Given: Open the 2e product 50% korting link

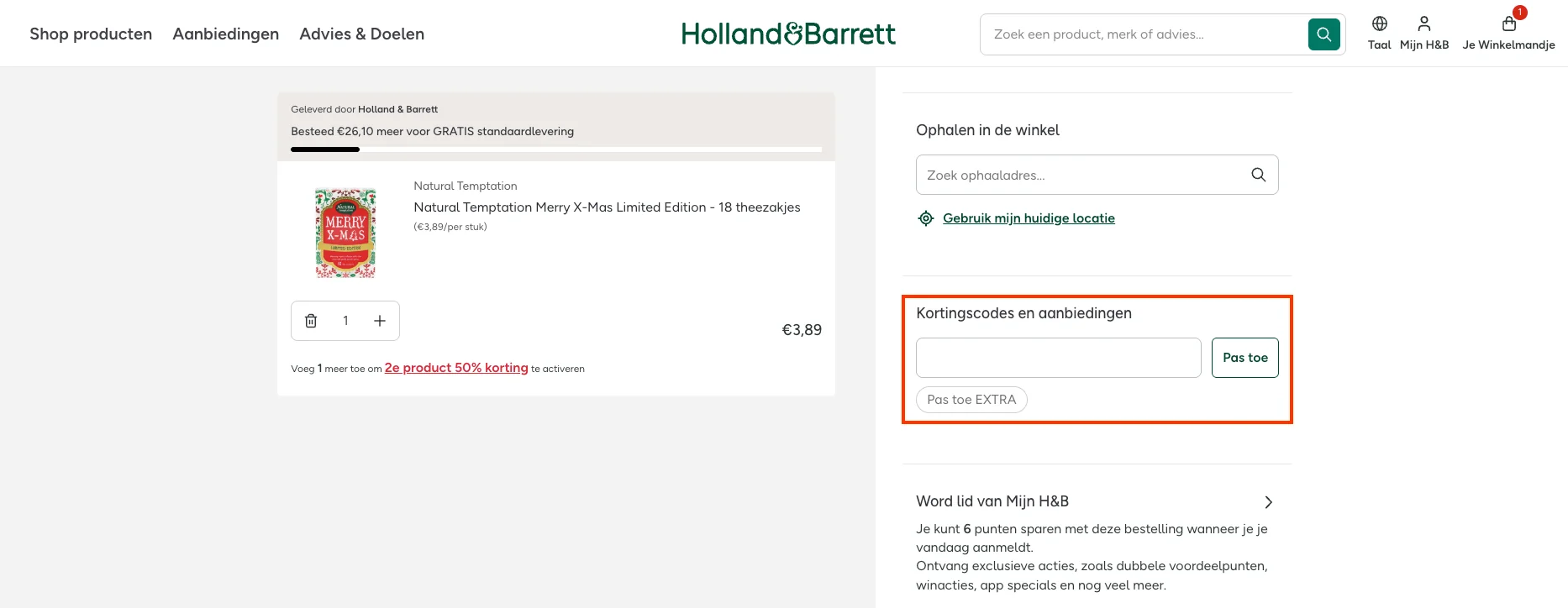Looking at the screenshot, I should point(456,368).
